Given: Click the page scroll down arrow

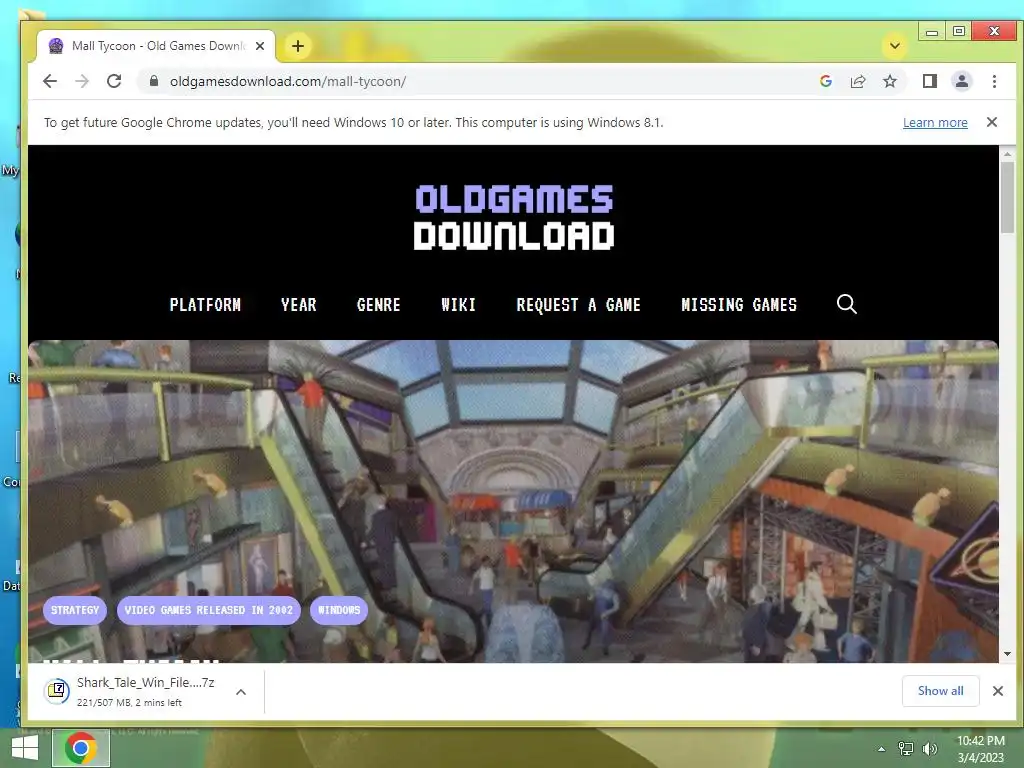Looking at the screenshot, I should (x=1007, y=654).
